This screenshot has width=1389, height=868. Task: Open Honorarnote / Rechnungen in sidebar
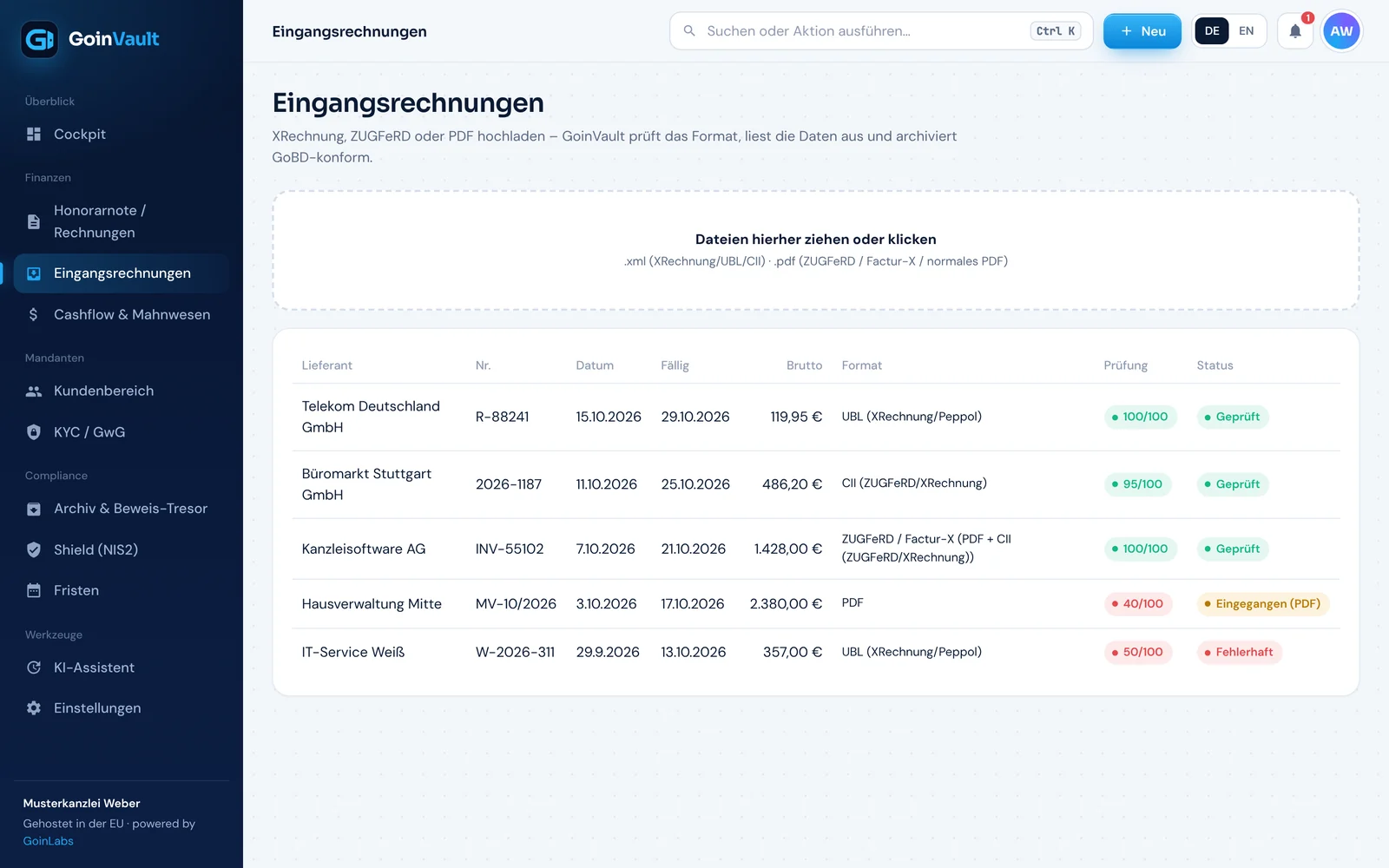click(x=122, y=221)
